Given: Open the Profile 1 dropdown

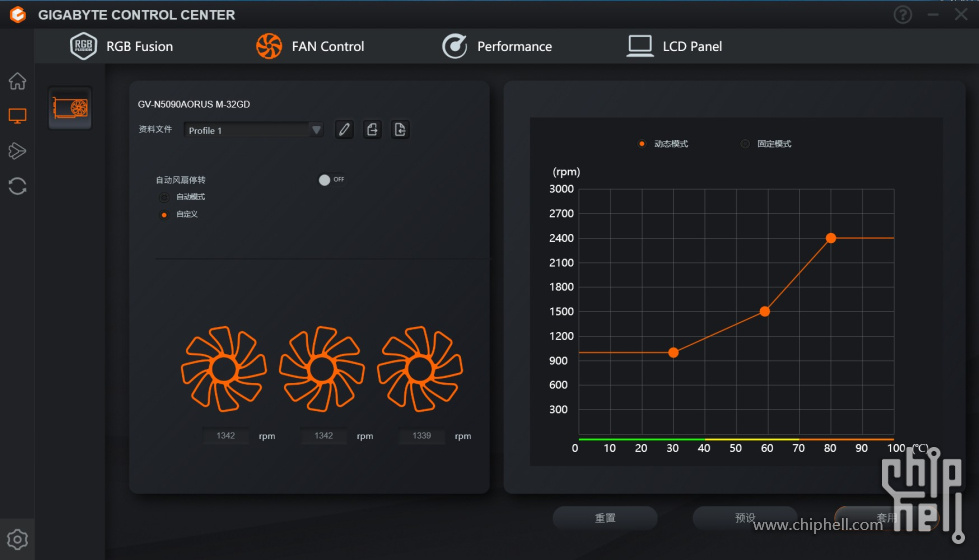Looking at the screenshot, I should pos(253,130).
